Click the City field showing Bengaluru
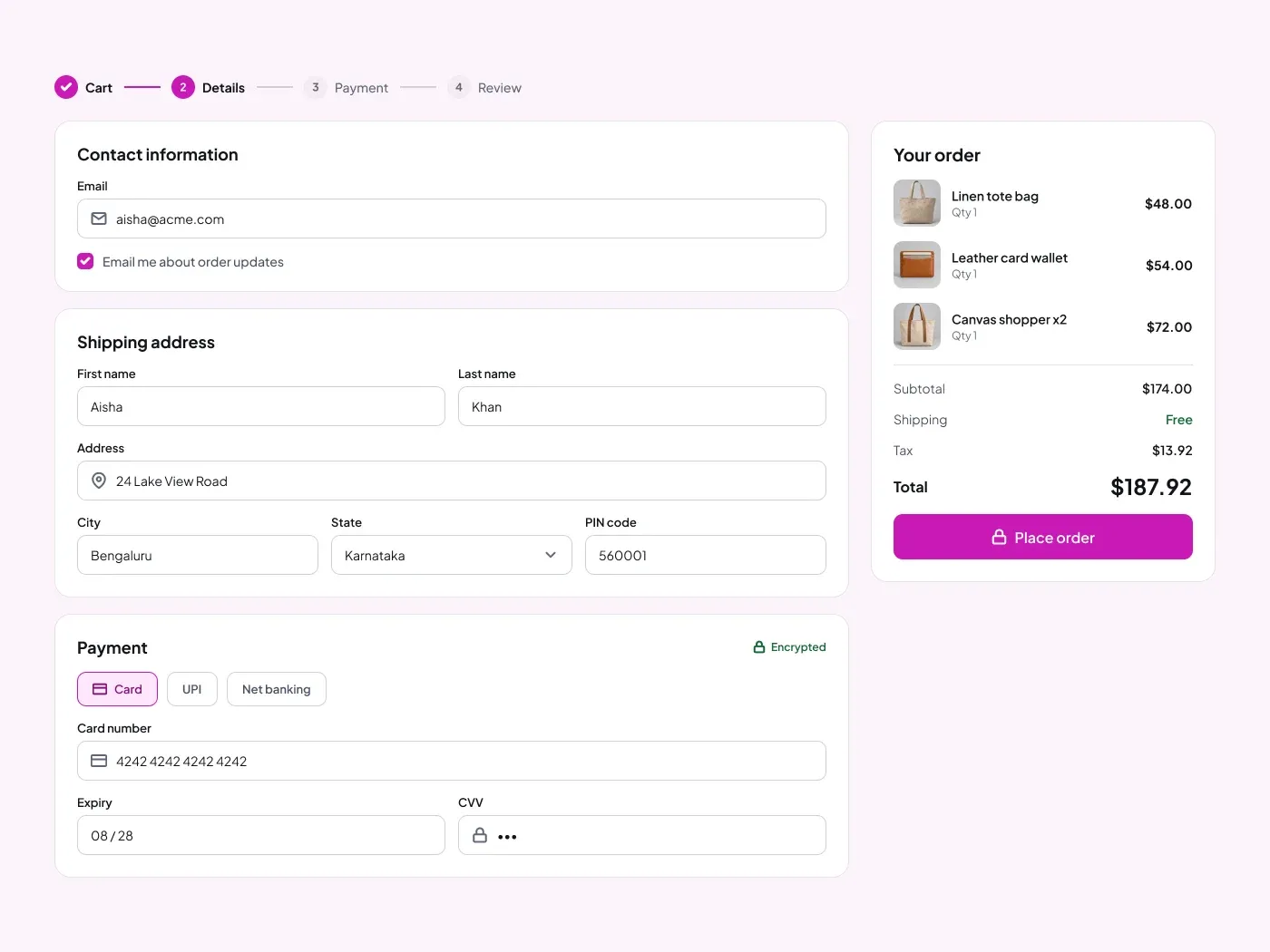Screen dimensions: 1270x952 point(198,555)
